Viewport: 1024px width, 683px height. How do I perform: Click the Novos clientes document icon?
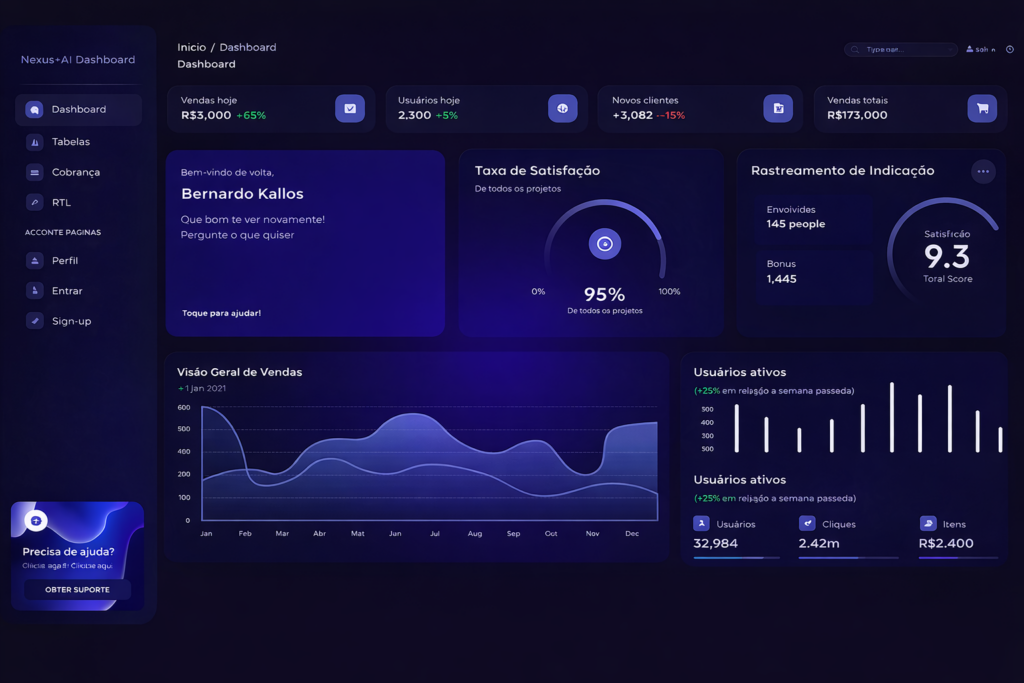(x=778, y=109)
